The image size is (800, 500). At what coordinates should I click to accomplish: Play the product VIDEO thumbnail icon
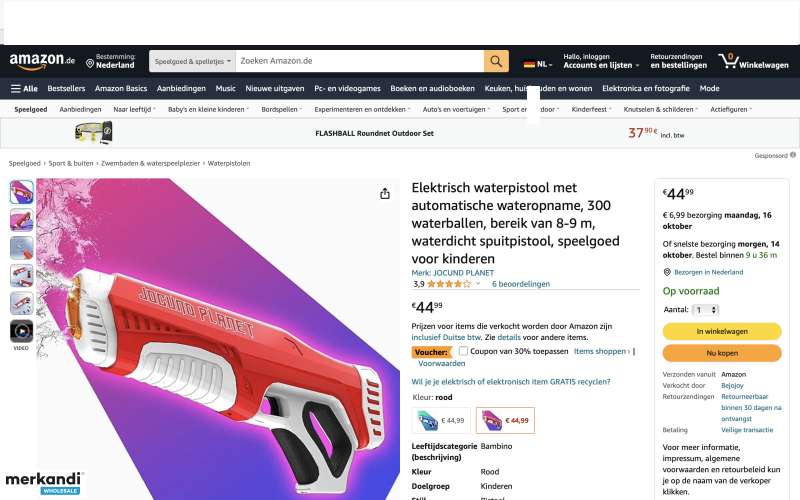21,332
